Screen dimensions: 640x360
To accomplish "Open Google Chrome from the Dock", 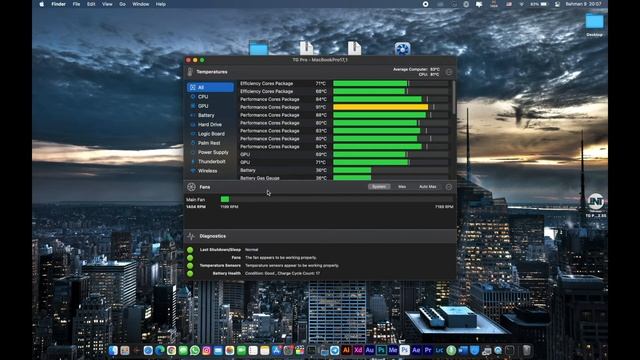I will [171, 350].
